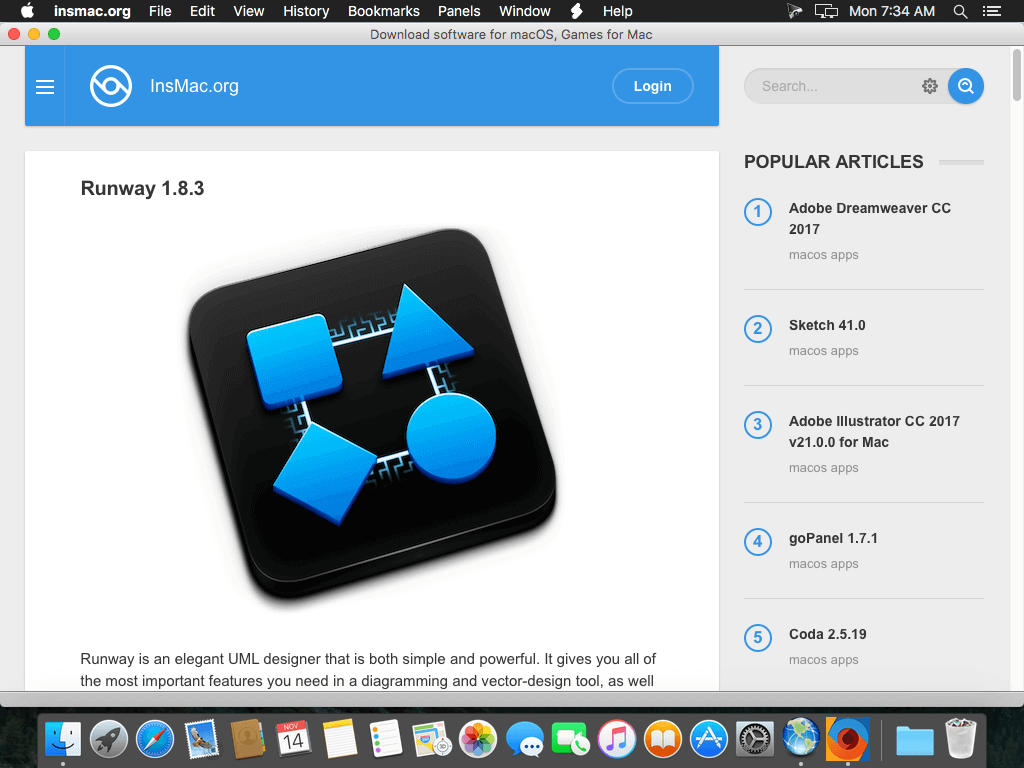Viewport: 1024px width, 768px height.
Task: Open search settings gear icon
Action: (x=929, y=86)
